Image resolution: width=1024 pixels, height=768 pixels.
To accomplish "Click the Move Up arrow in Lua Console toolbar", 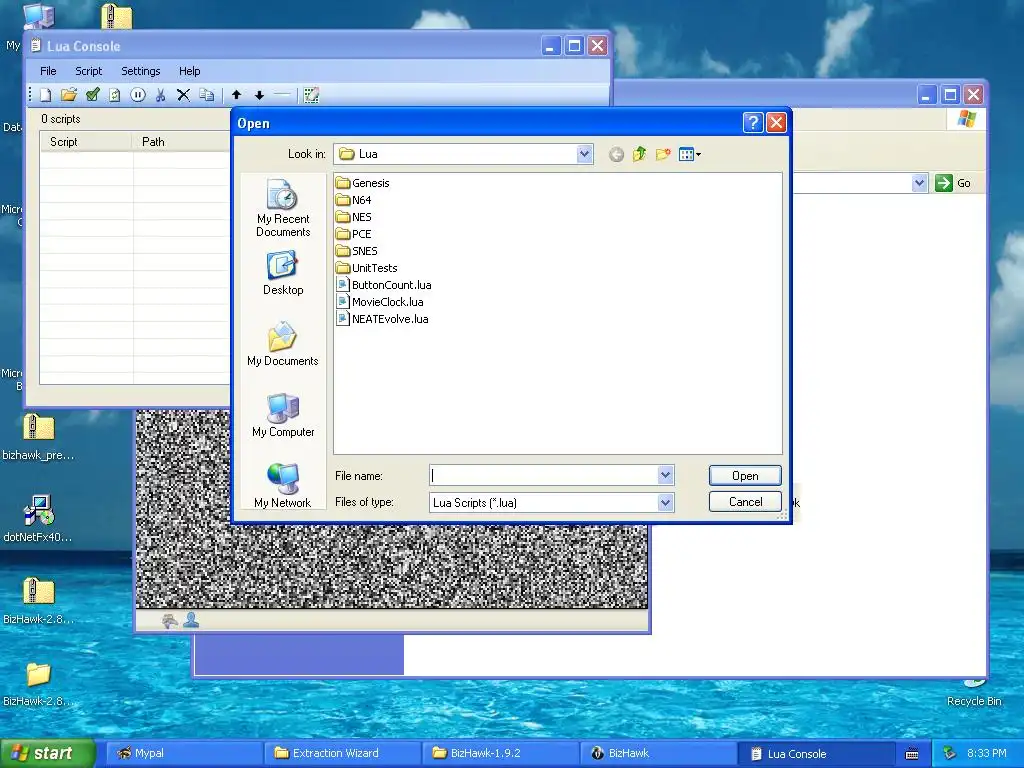I will pyautogui.click(x=236, y=95).
